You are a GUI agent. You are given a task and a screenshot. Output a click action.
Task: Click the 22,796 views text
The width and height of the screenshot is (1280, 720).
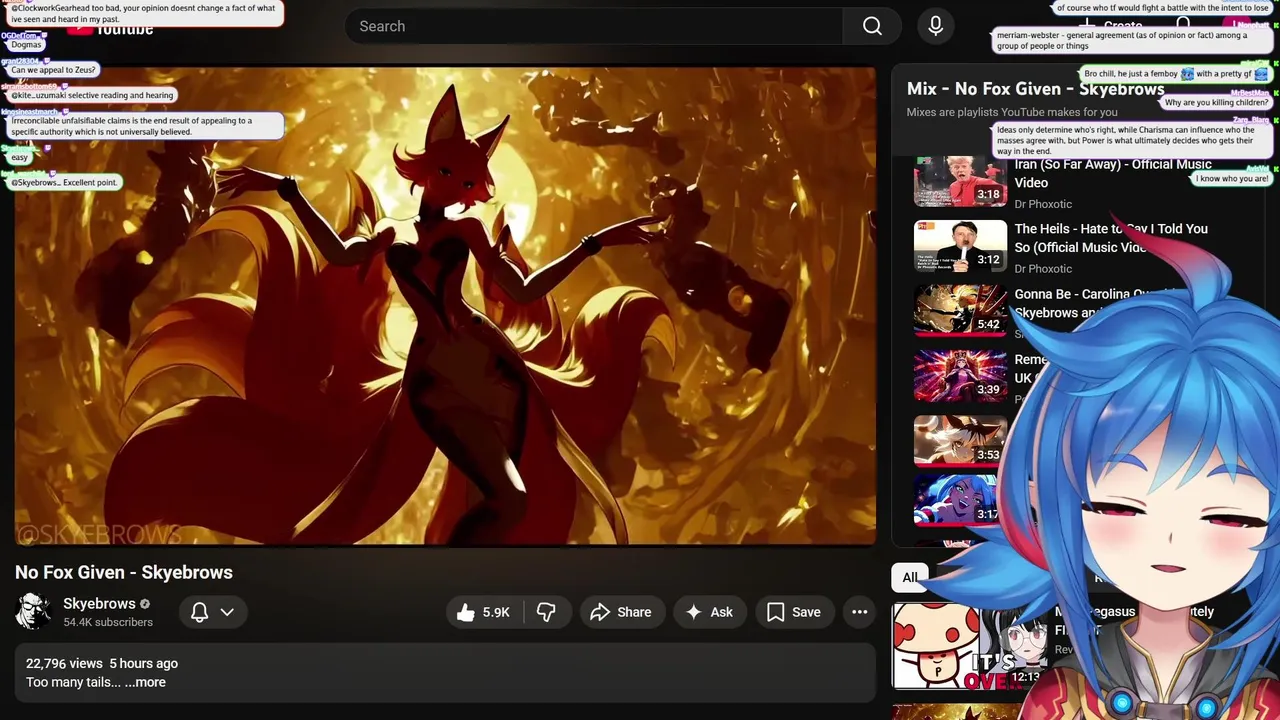64,663
